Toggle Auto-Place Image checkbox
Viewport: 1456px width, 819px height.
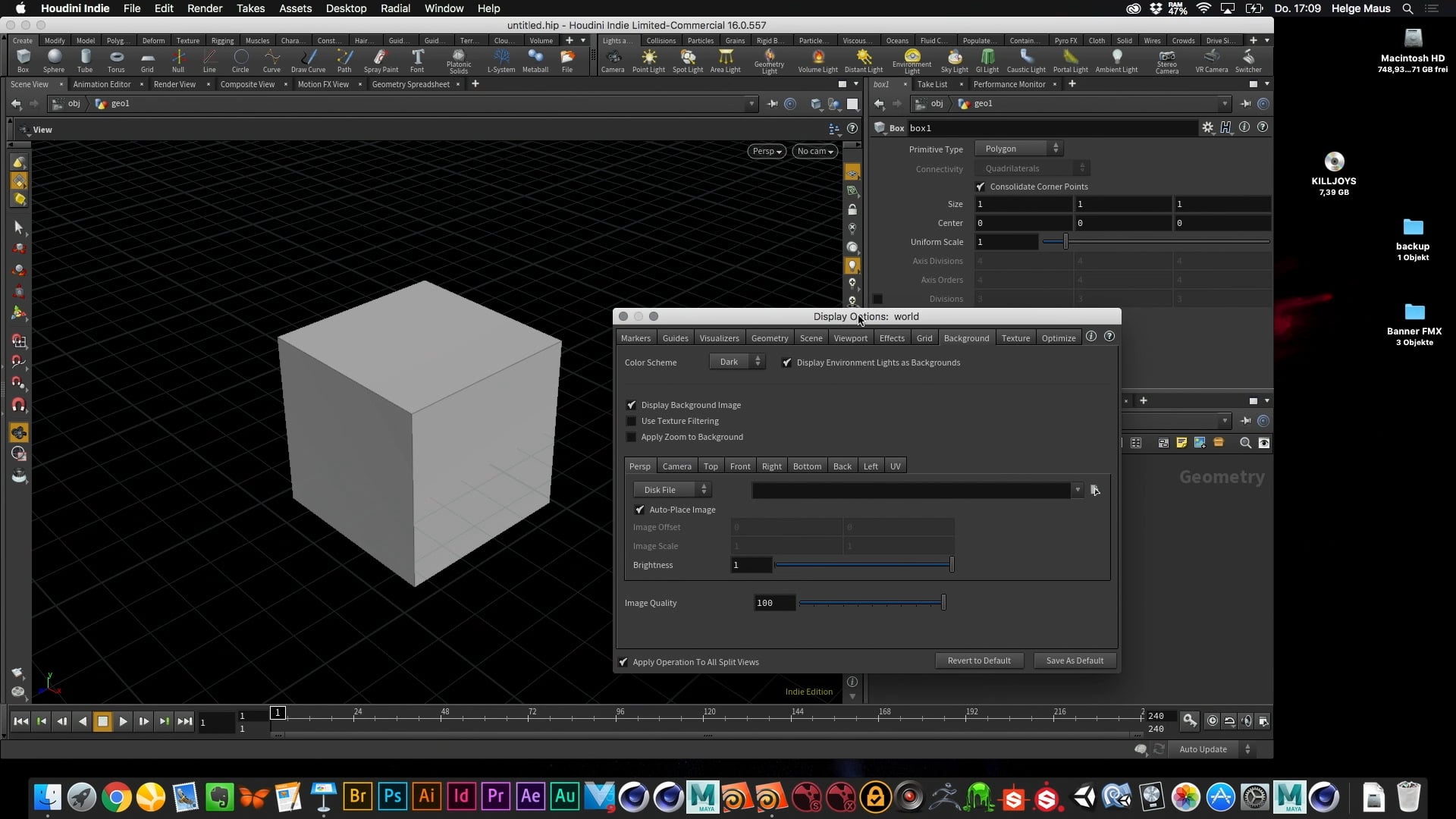tap(639, 510)
